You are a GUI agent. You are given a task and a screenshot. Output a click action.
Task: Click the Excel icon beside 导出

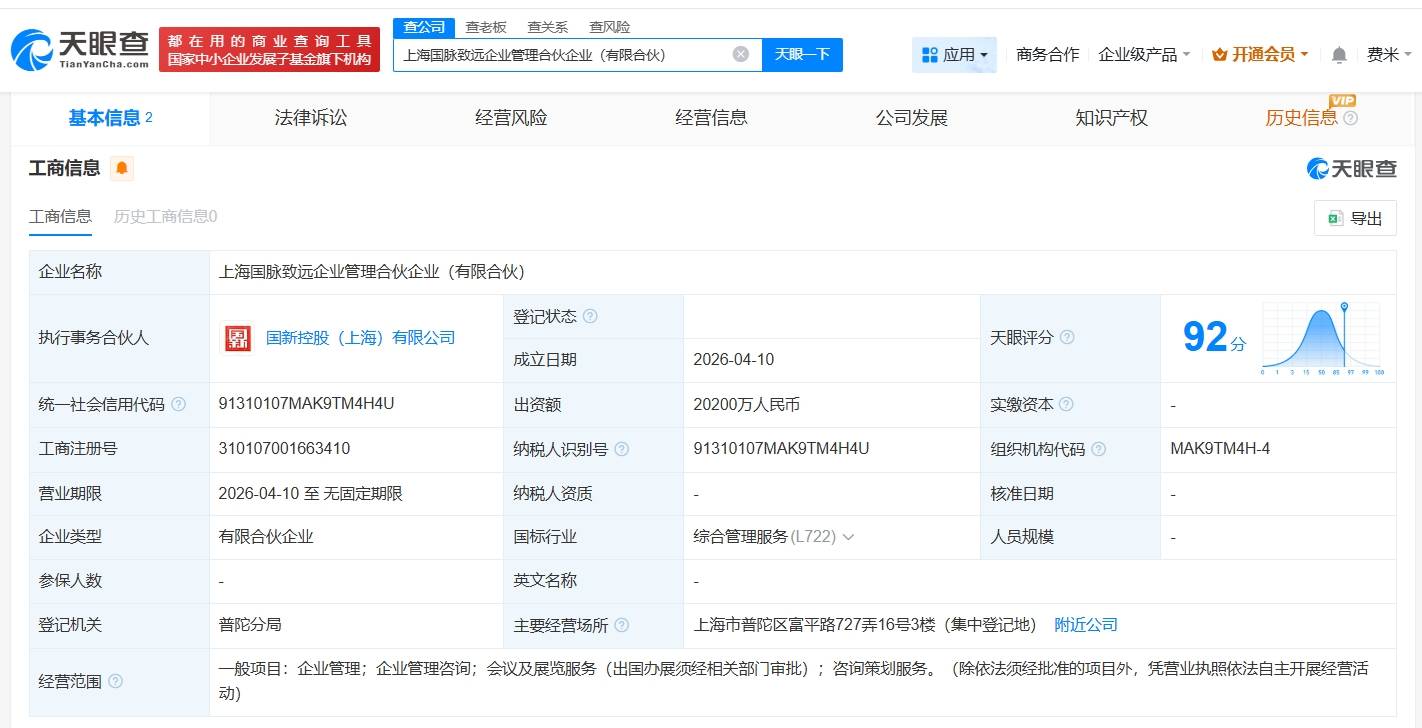click(1336, 218)
